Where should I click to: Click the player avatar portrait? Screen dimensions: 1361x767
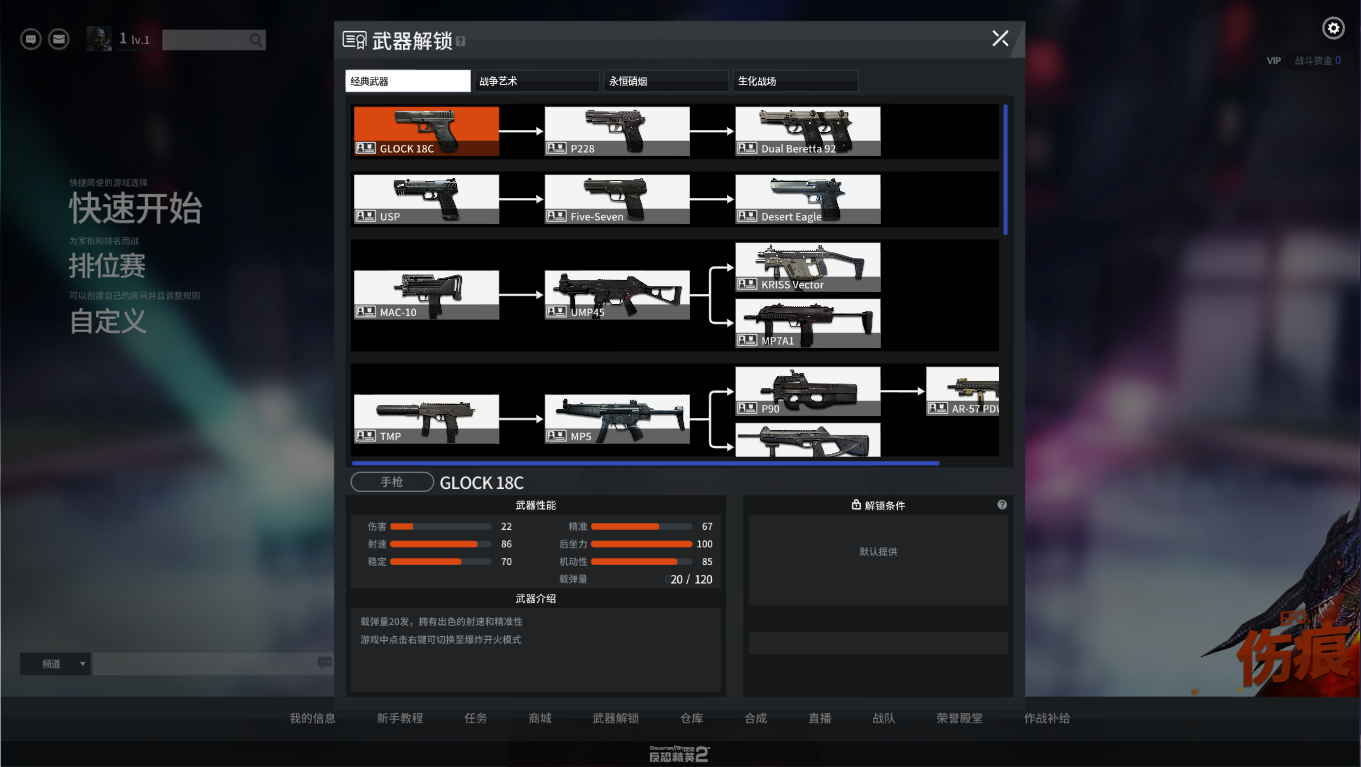(x=99, y=39)
